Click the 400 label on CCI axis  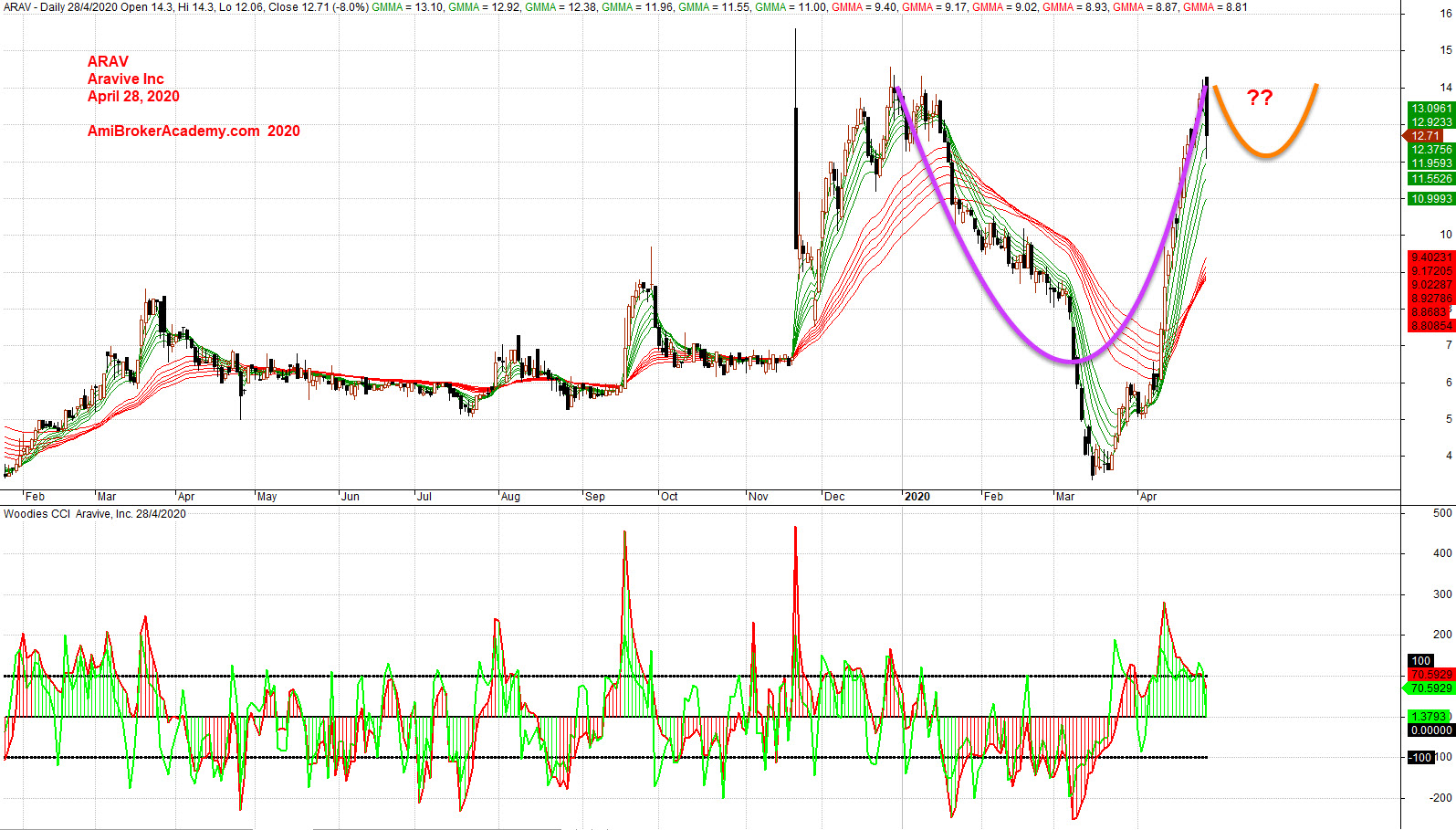(x=1442, y=553)
